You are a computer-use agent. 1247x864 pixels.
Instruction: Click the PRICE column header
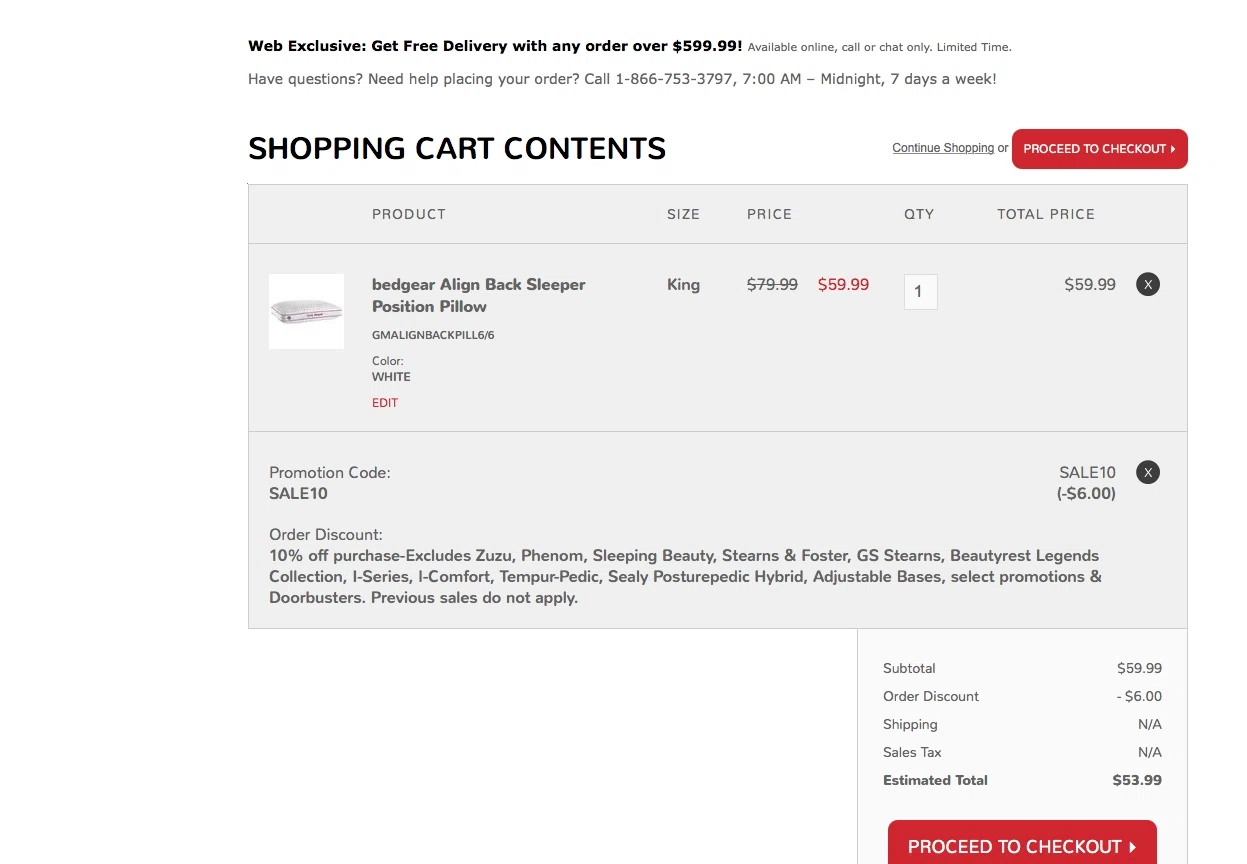(x=769, y=214)
